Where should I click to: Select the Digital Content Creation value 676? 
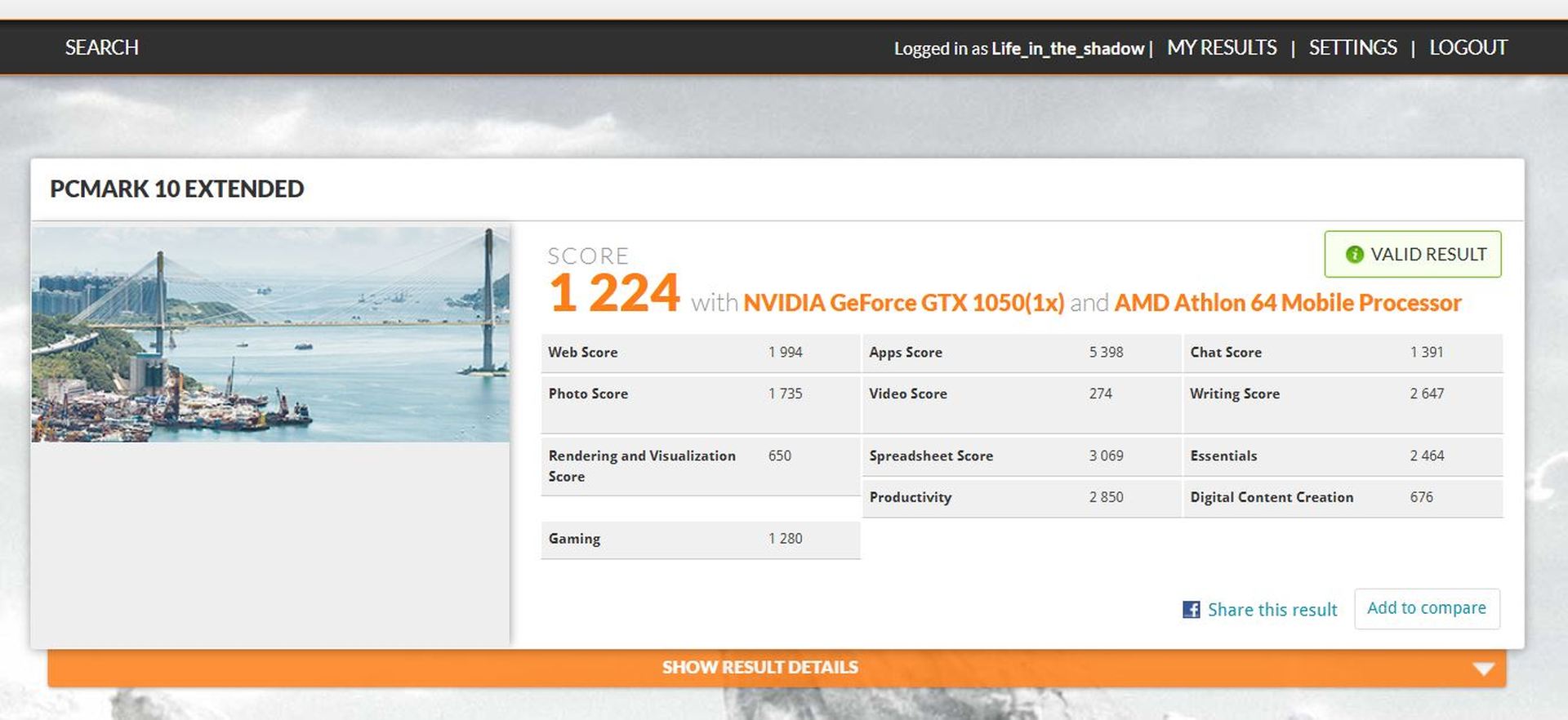1422,497
